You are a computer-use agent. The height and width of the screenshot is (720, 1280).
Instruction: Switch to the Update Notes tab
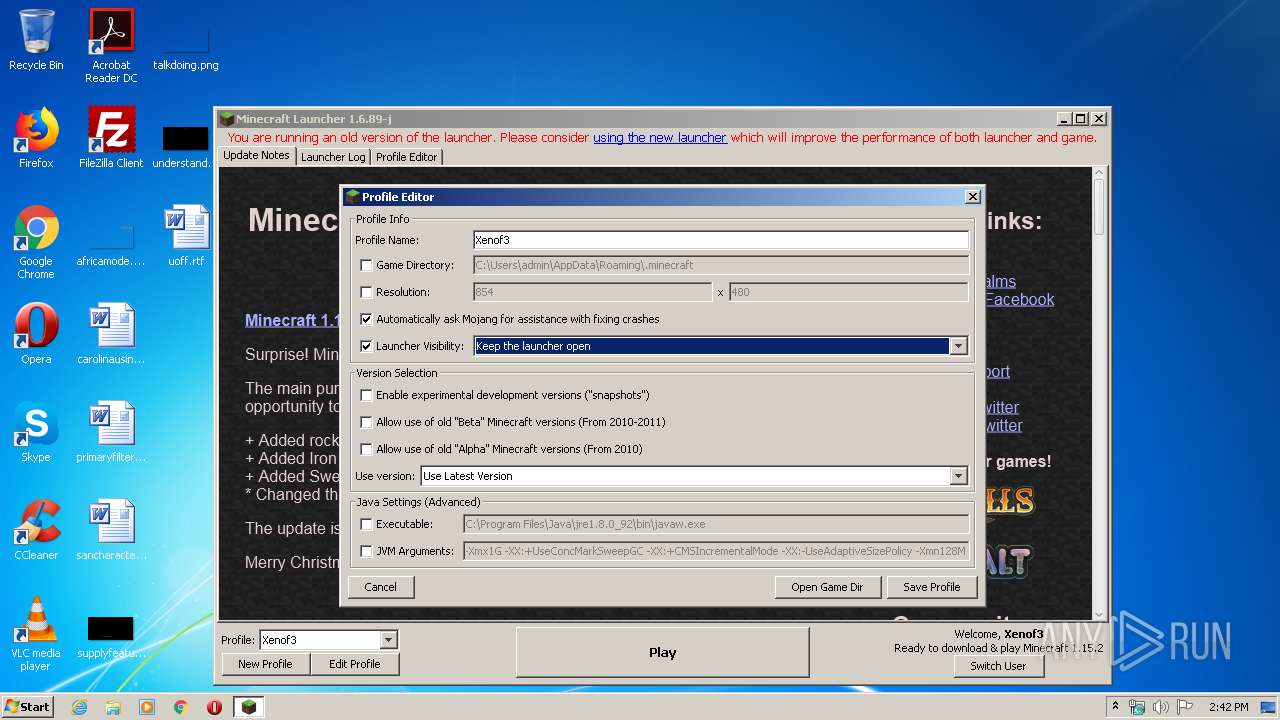click(256, 156)
